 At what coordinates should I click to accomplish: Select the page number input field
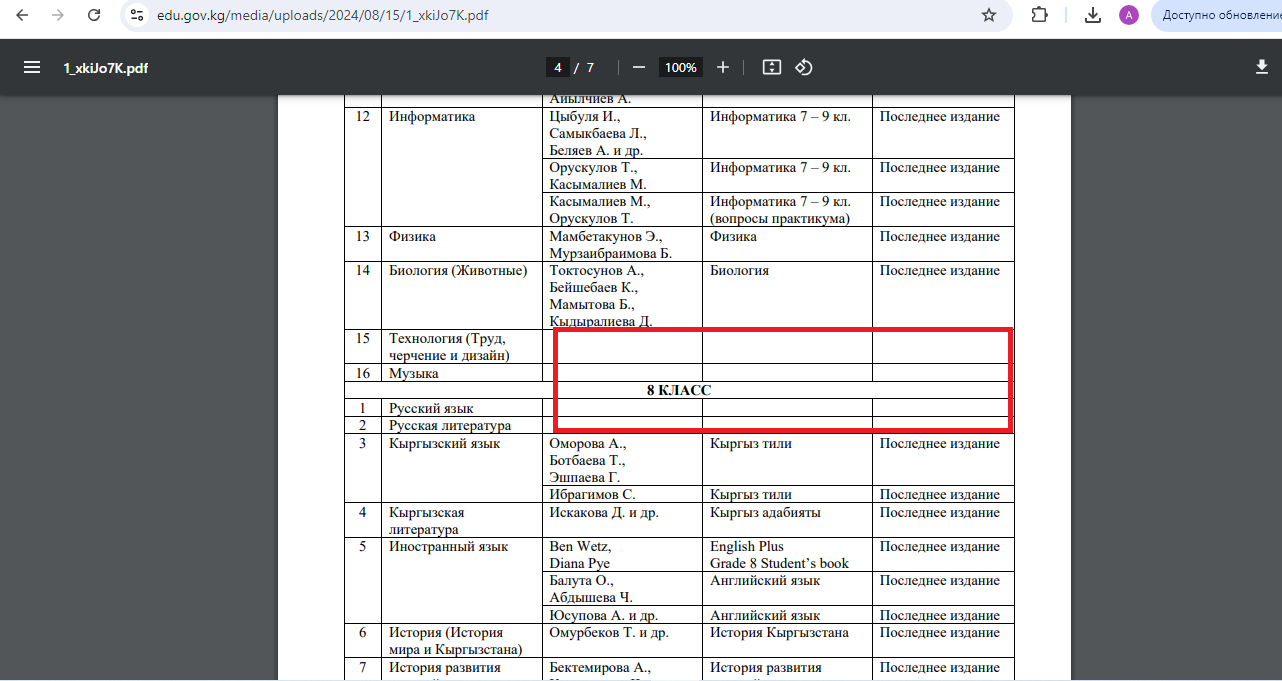(558, 67)
